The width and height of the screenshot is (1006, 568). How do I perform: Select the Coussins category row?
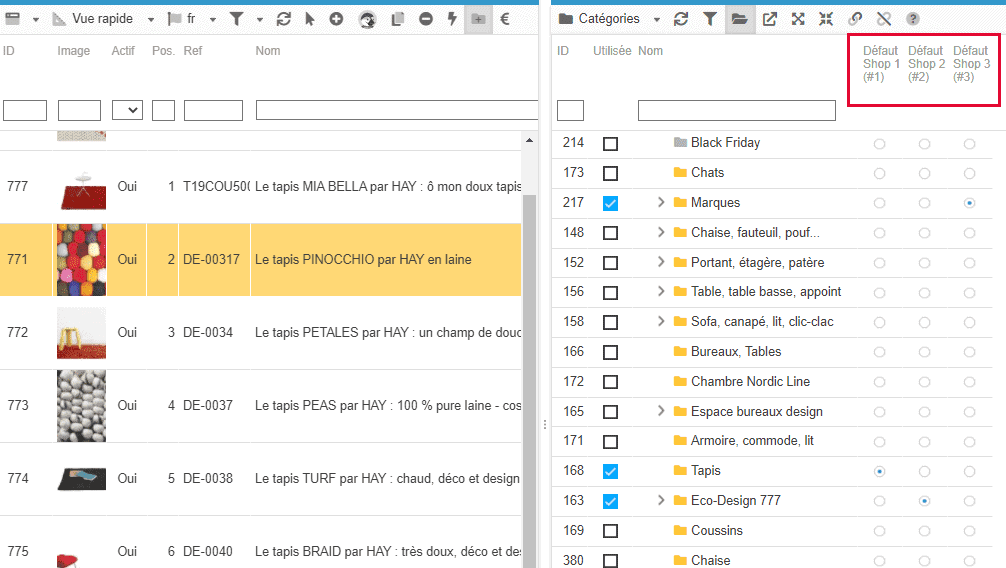(x=716, y=531)
